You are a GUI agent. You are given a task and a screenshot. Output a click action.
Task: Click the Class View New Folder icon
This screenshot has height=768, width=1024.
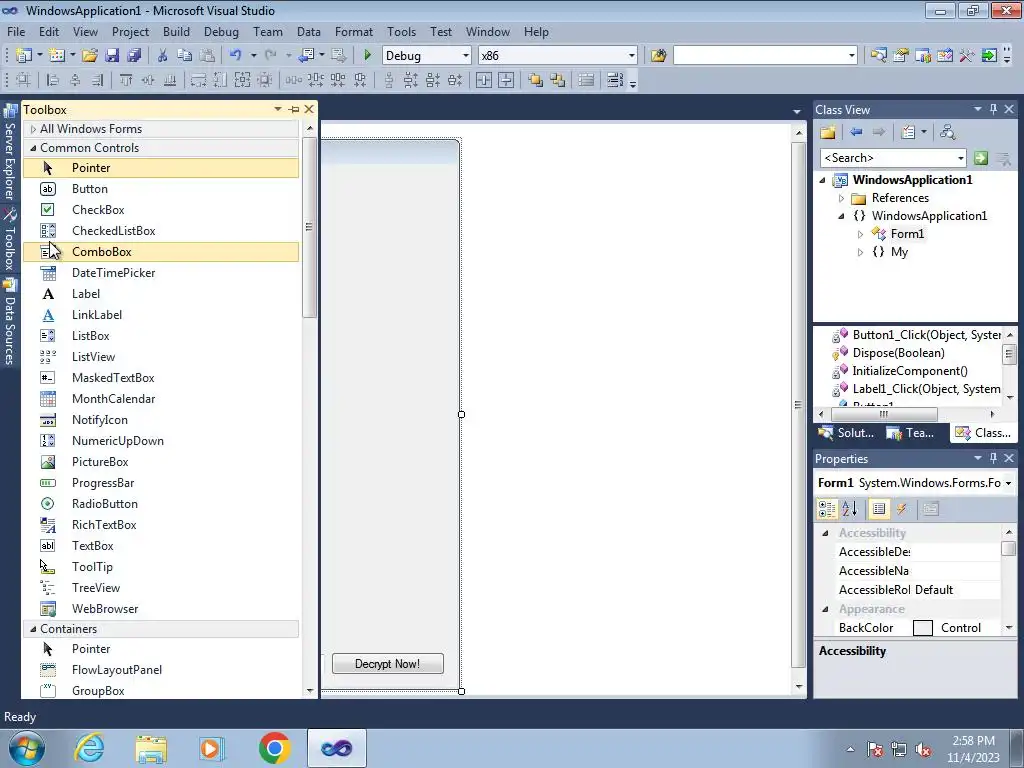coord(828,133)
